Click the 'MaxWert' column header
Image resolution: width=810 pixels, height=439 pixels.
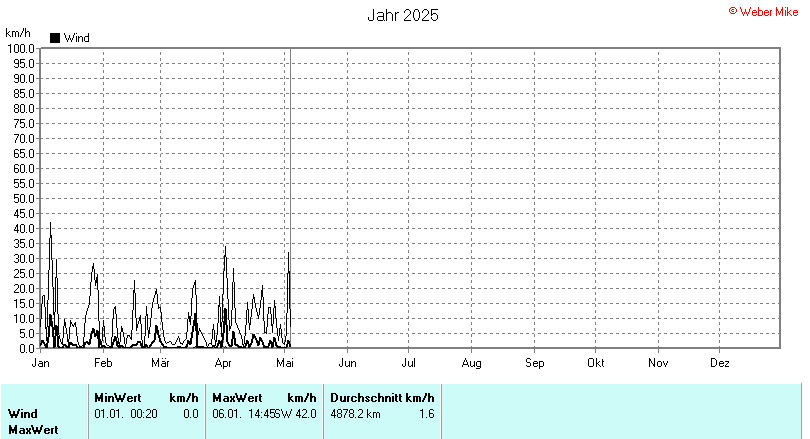237,398
